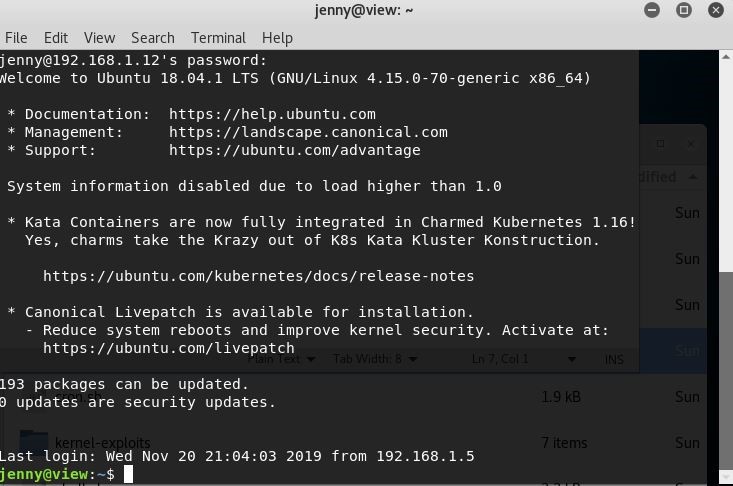
Task: Maximize the jenny@view terminal window
Action: pos(683,10)
